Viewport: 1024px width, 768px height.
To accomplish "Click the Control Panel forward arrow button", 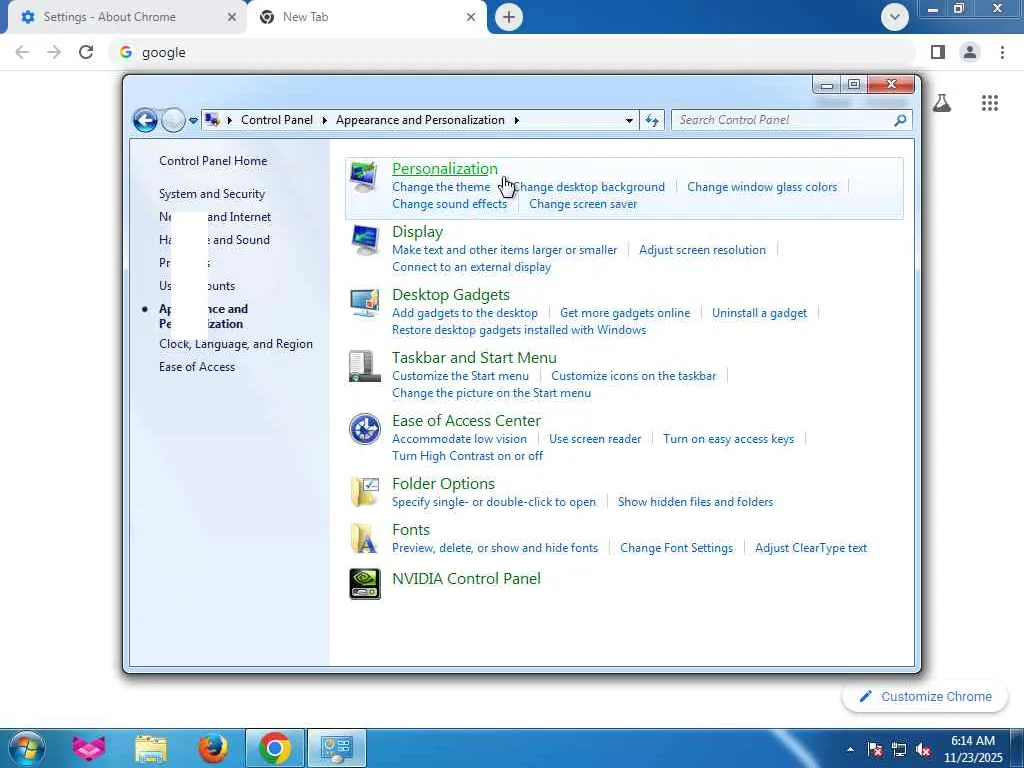I will click(x=173, y=120).
